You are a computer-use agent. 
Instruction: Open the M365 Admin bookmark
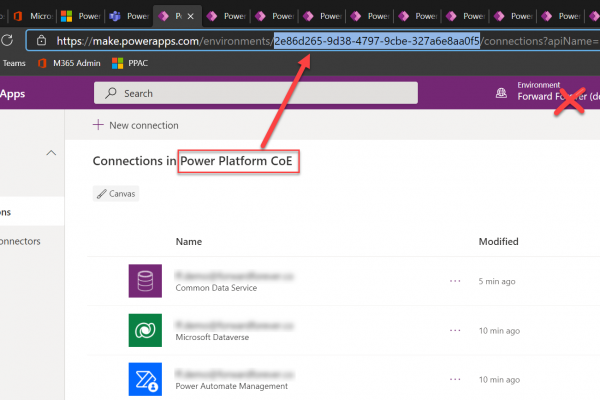point(69,63)
